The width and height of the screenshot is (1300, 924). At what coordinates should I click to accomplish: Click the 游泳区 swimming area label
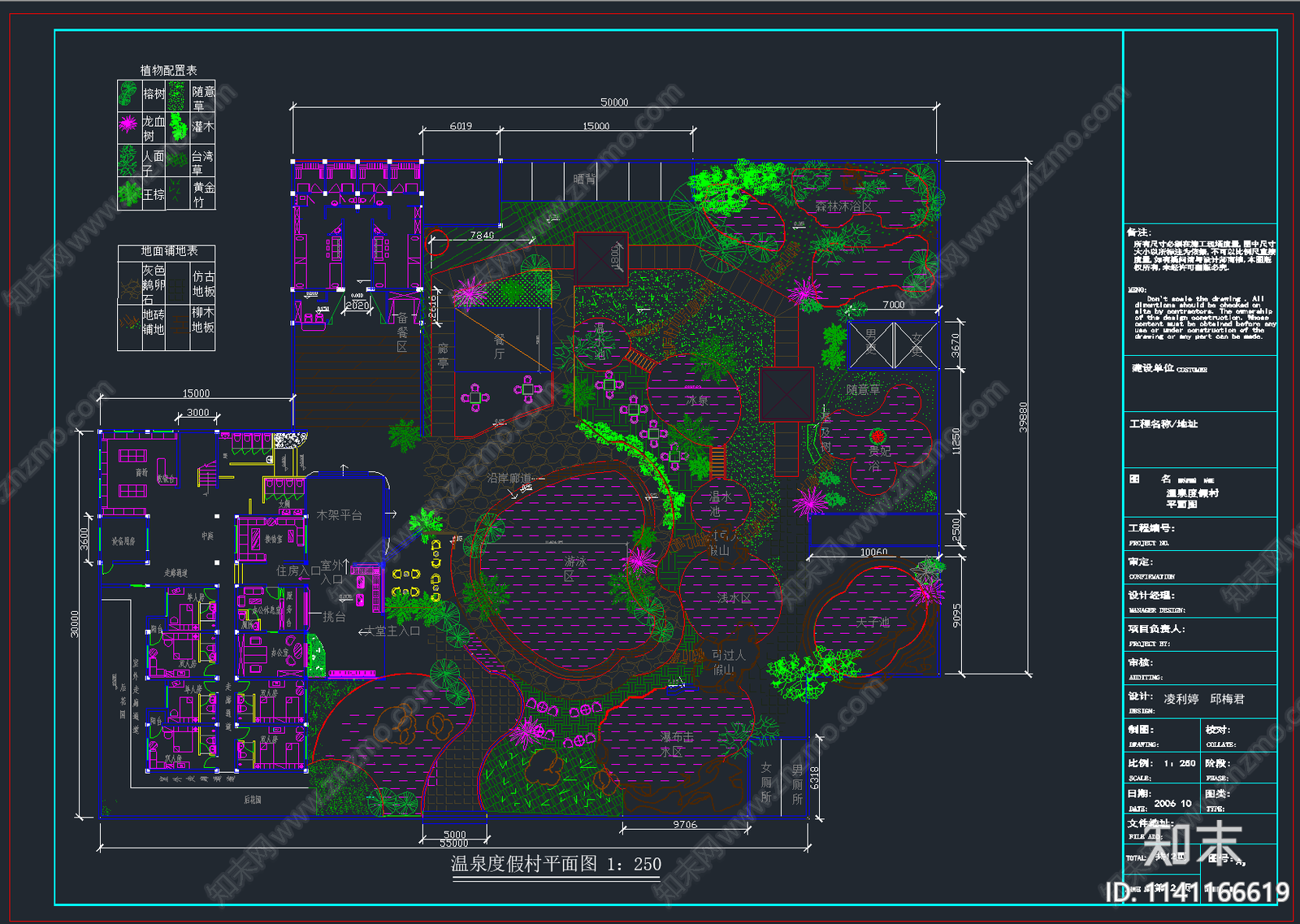(575, 569)
